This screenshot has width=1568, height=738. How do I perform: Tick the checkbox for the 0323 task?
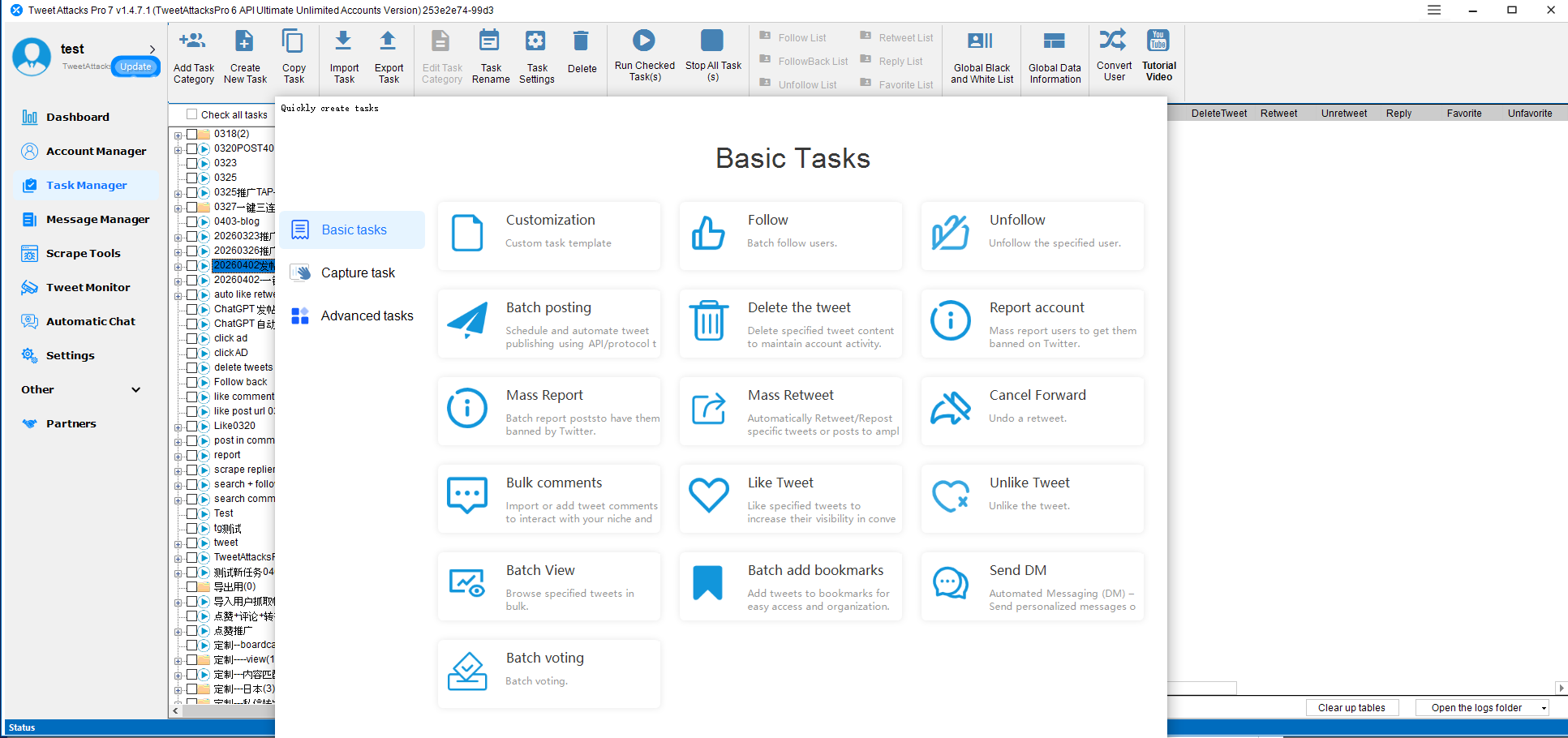tap(192, 163)
